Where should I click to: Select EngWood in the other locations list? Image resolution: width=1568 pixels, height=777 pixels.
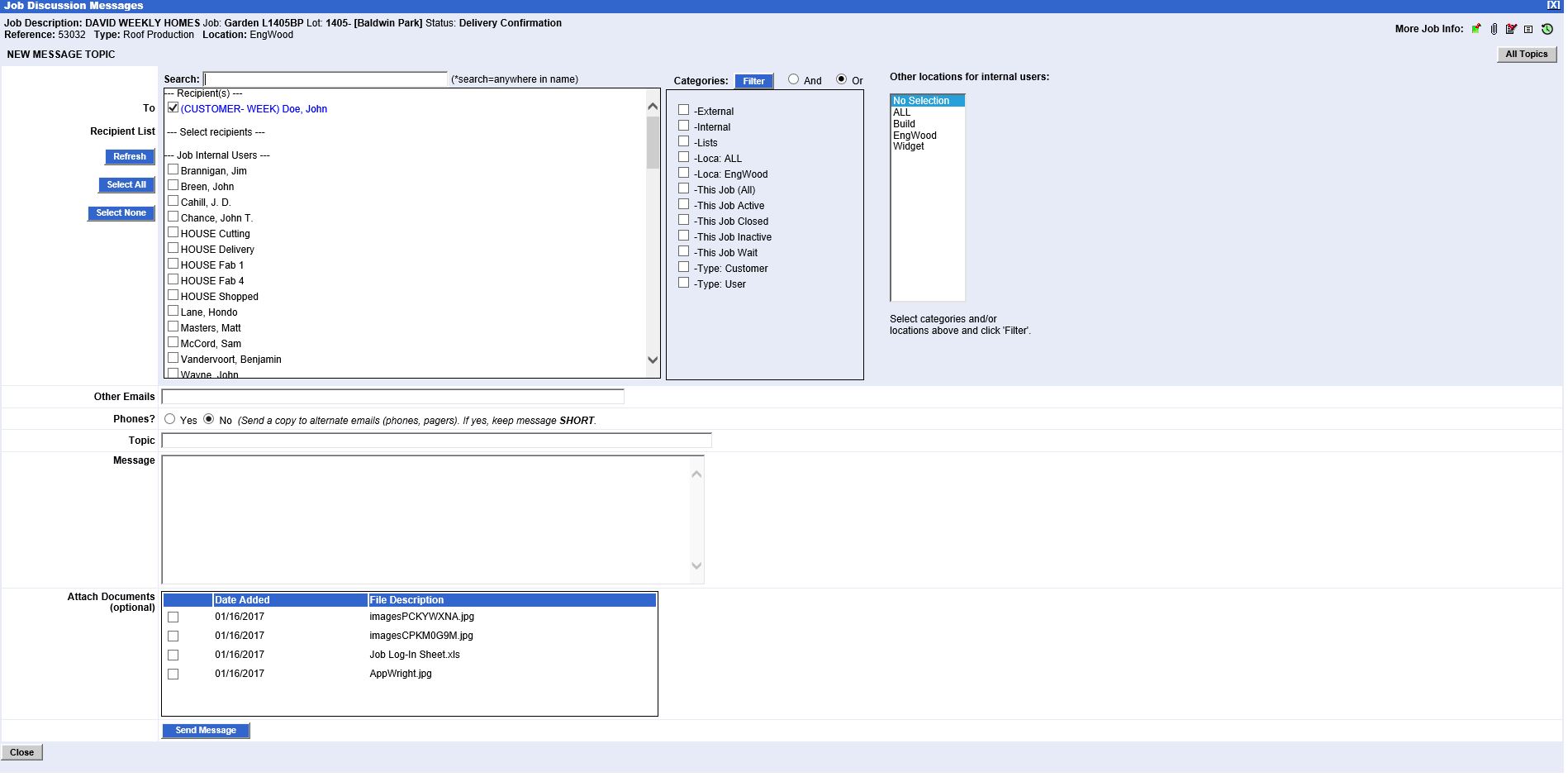click(x=915, y=136)
